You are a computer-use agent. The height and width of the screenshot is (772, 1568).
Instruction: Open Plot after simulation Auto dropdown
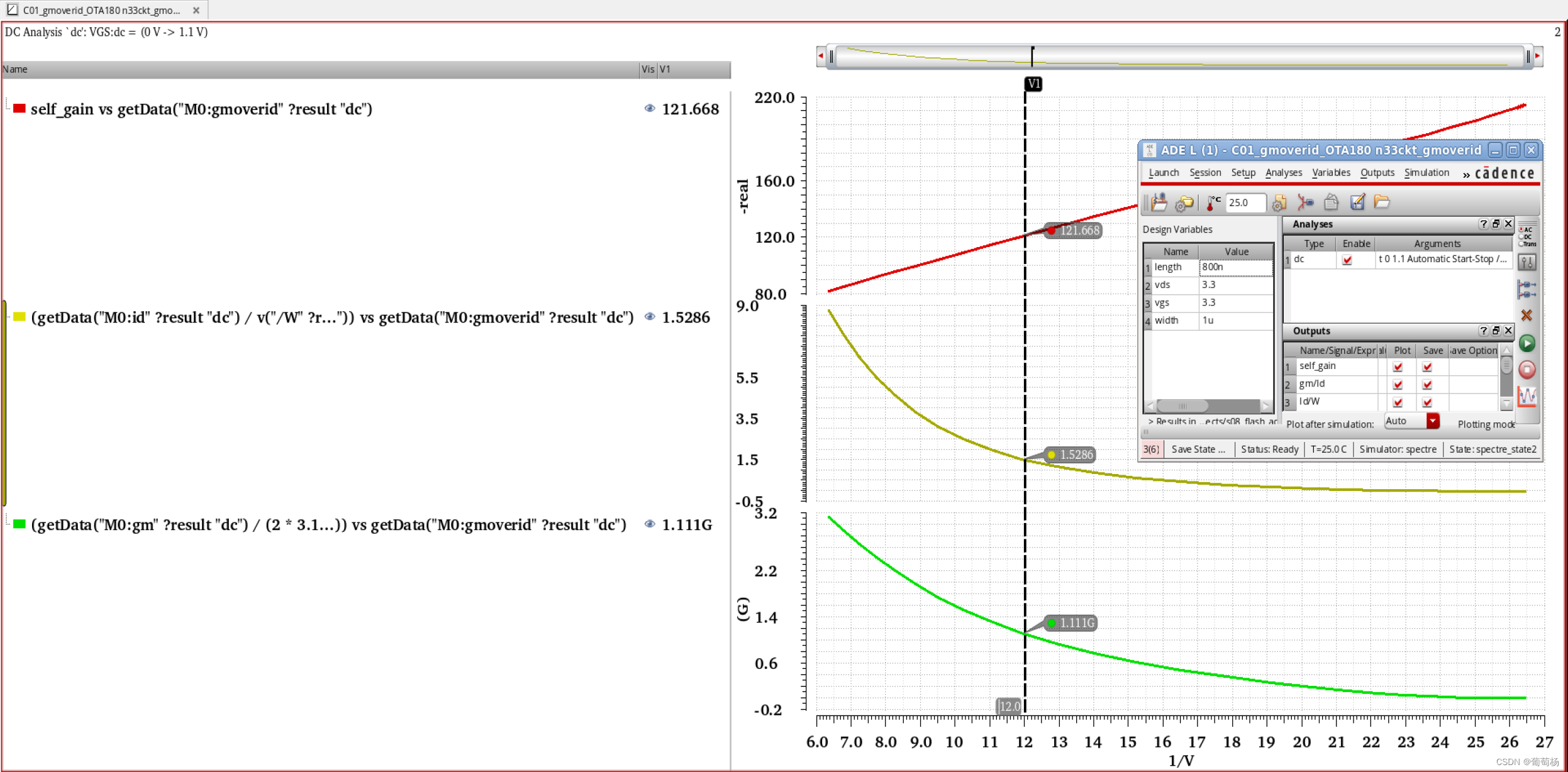(1432, 421)
